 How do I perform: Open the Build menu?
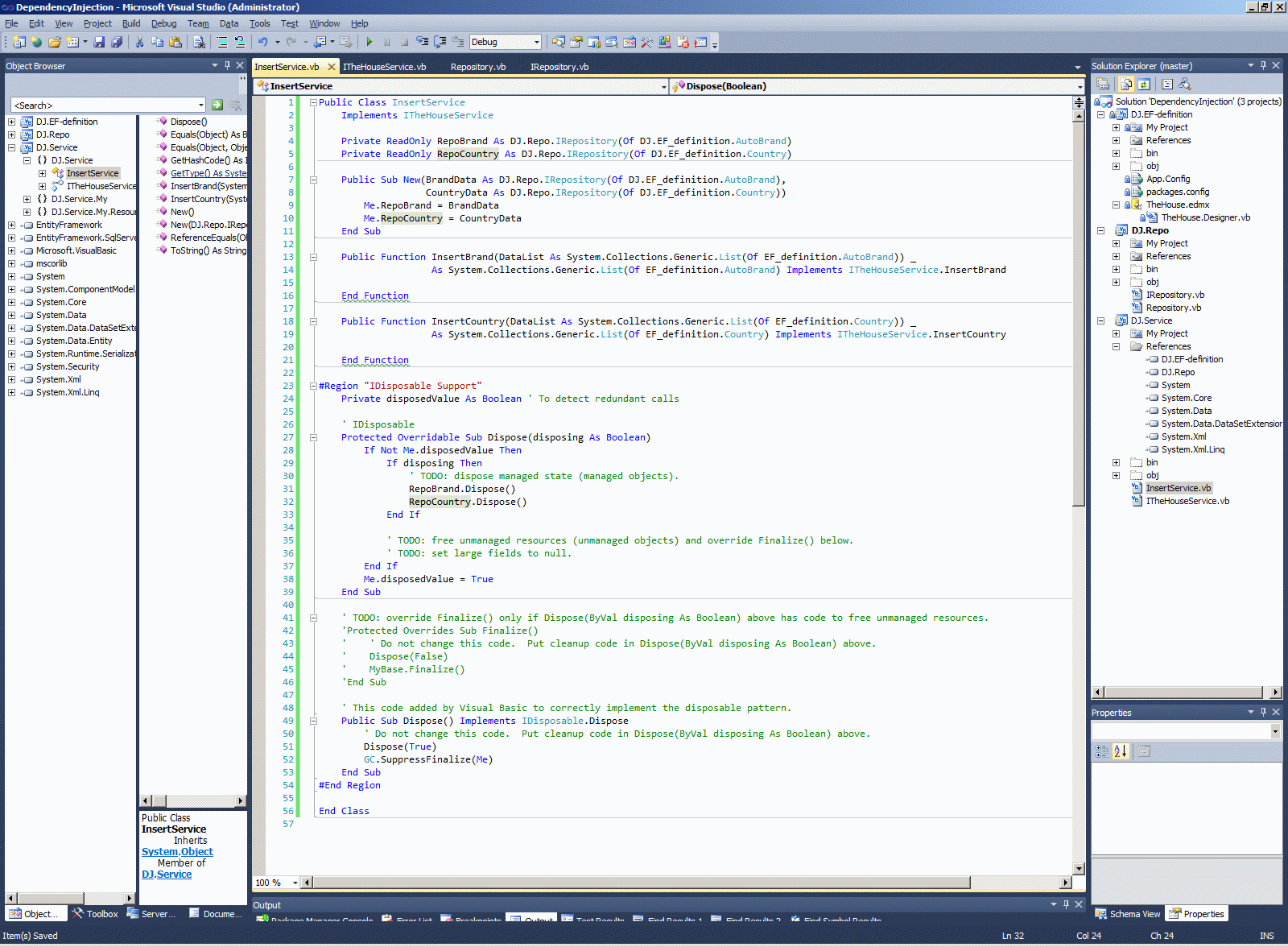point(130,23)
